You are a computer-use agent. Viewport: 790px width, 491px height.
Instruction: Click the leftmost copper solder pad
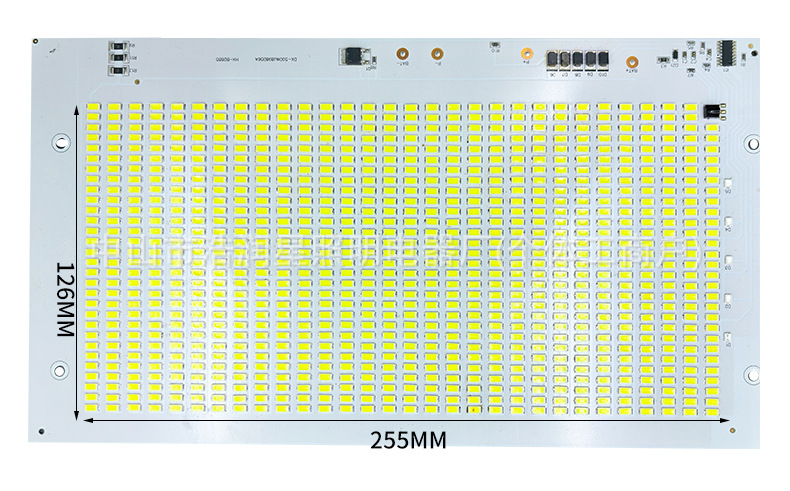pyautogui.click(x=400, y=57)
